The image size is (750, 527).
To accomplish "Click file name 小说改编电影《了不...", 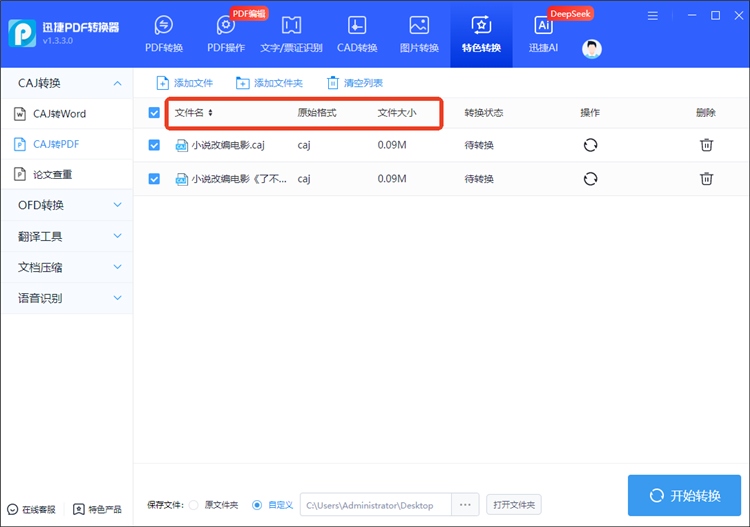I will [239, 179].
